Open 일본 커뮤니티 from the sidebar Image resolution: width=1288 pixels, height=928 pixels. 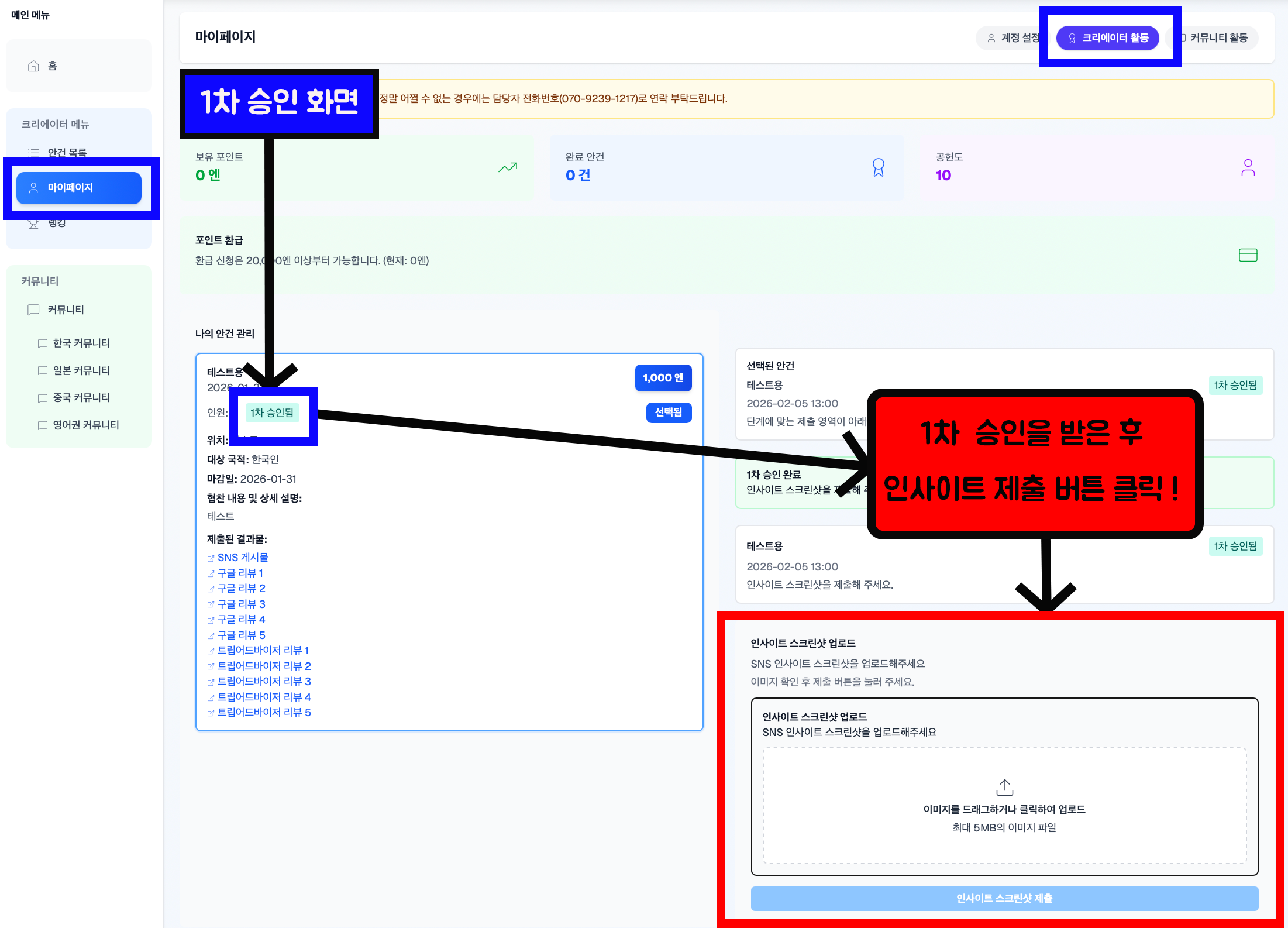pos(81,371)
